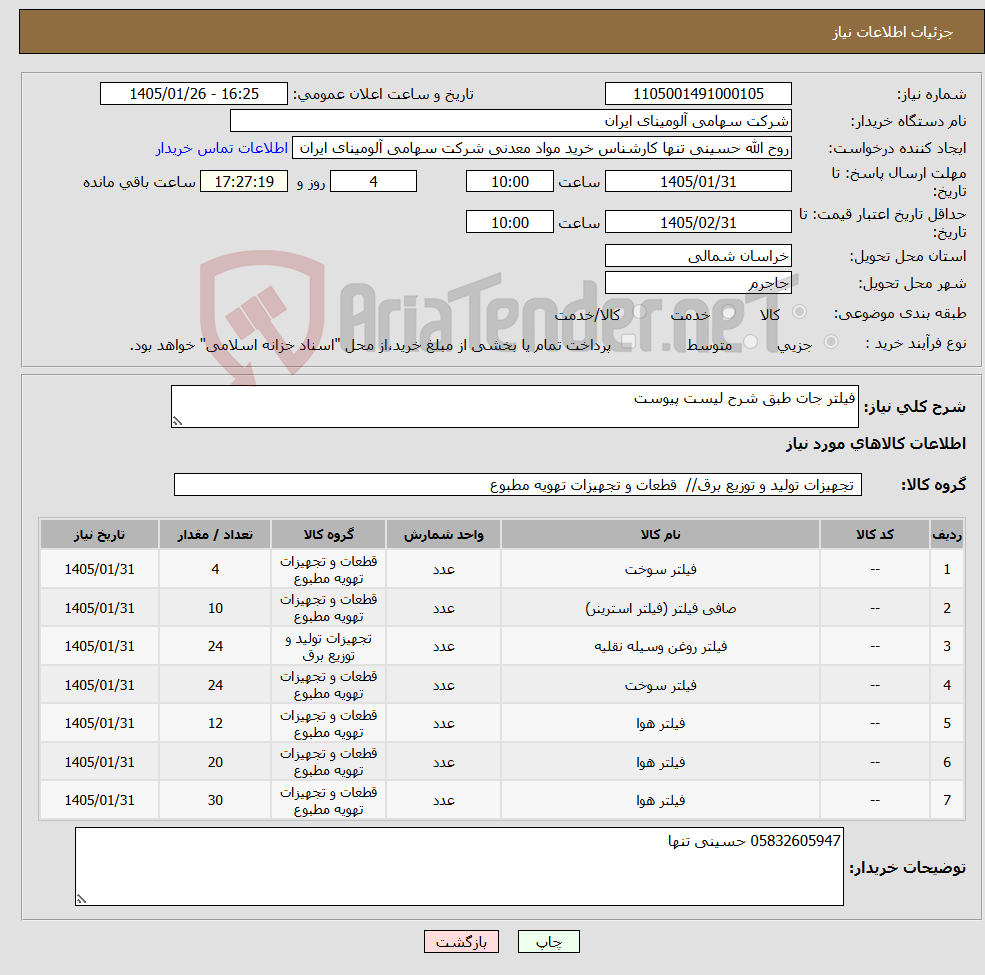Image resolution: width=985 pixels, height=975 pixels.
Task: Click the response deadline time 10:00 field
Action: click(x=509, y=182)
